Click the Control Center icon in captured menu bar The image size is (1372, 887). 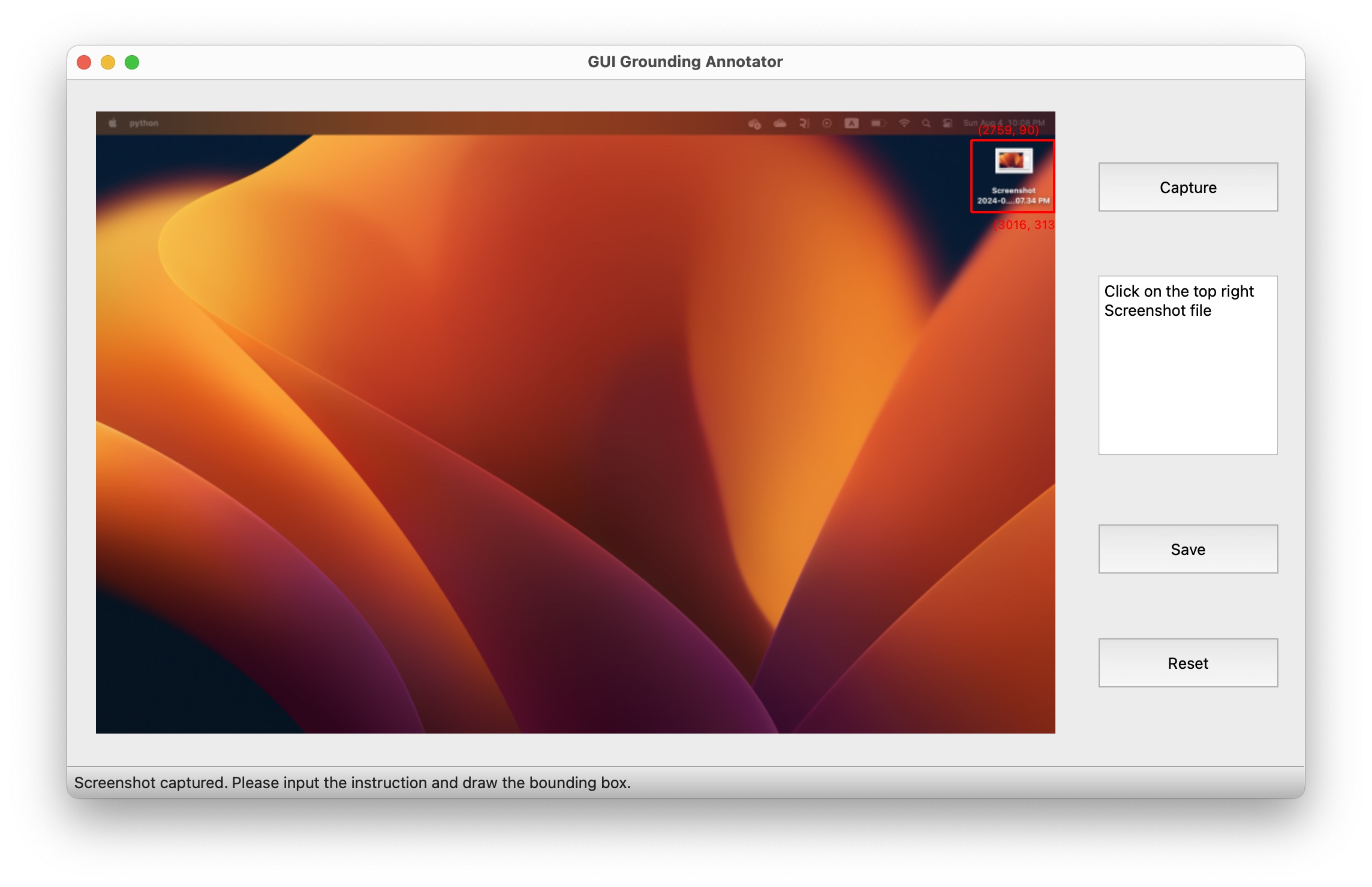point(947,123)
